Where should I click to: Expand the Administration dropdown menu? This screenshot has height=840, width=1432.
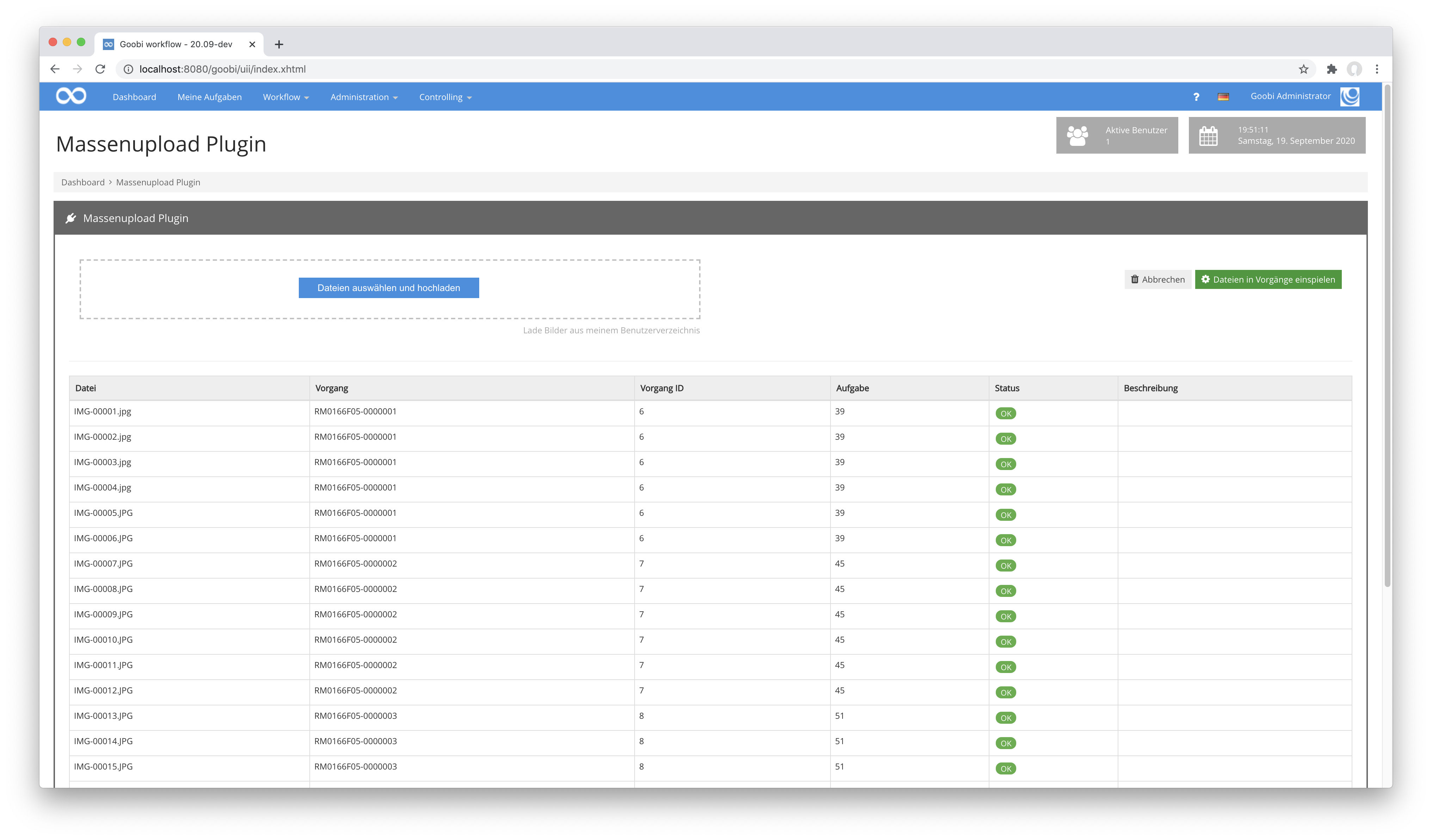point(364,97)
